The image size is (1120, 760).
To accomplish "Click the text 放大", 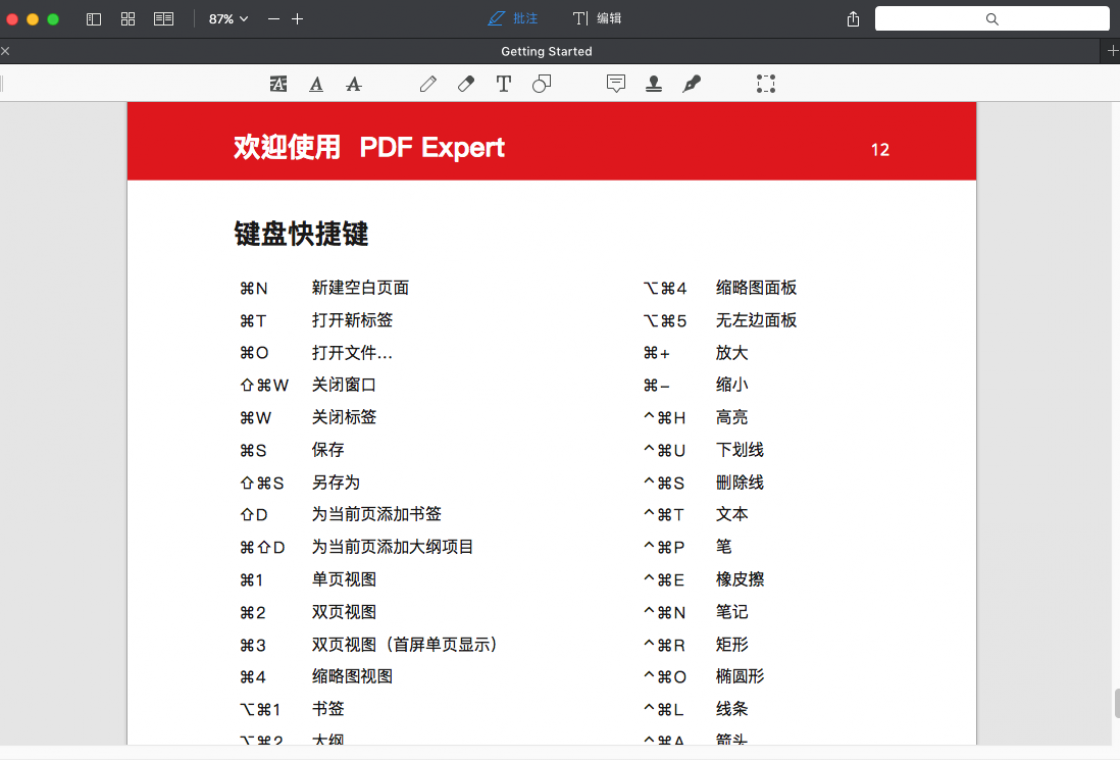I will [732, 353].
